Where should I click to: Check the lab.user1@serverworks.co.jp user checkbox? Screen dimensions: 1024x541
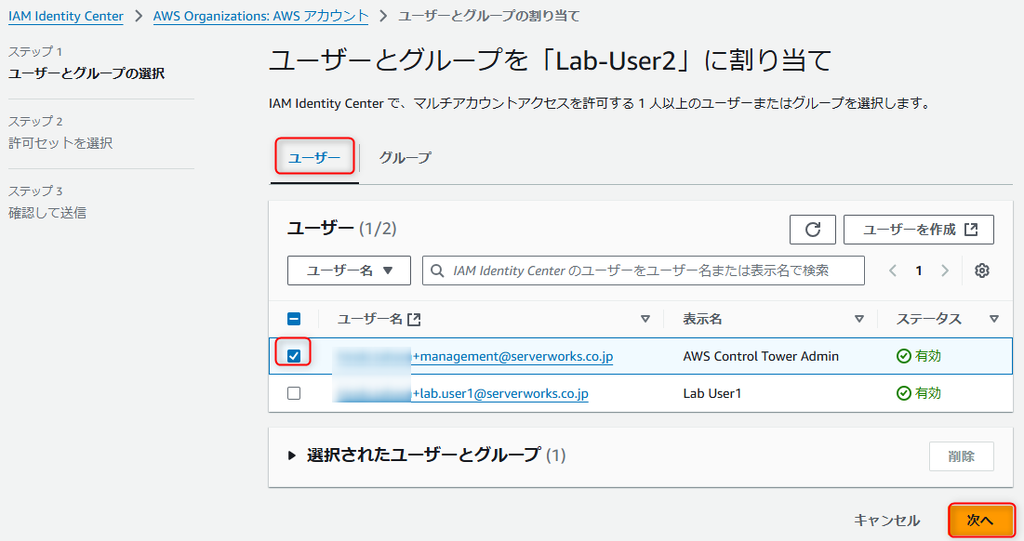point(294,393)
